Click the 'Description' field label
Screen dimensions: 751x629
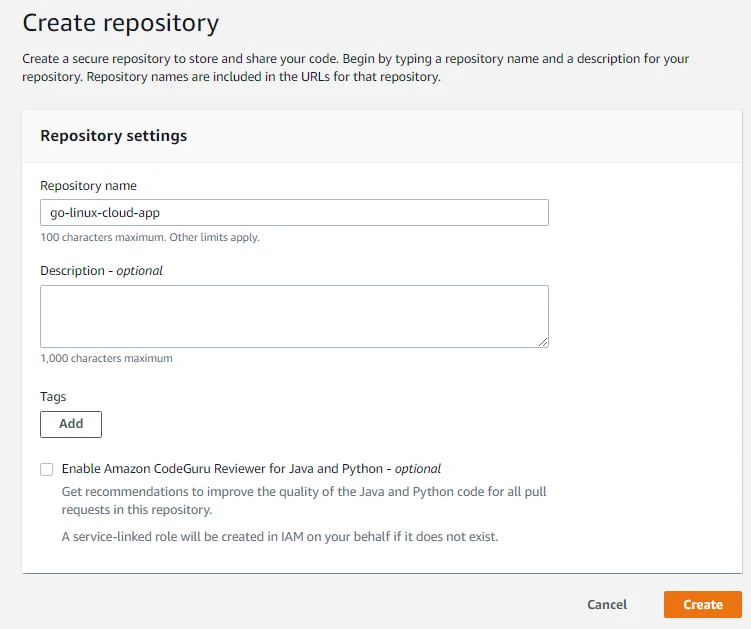click(x=72, y=271)
